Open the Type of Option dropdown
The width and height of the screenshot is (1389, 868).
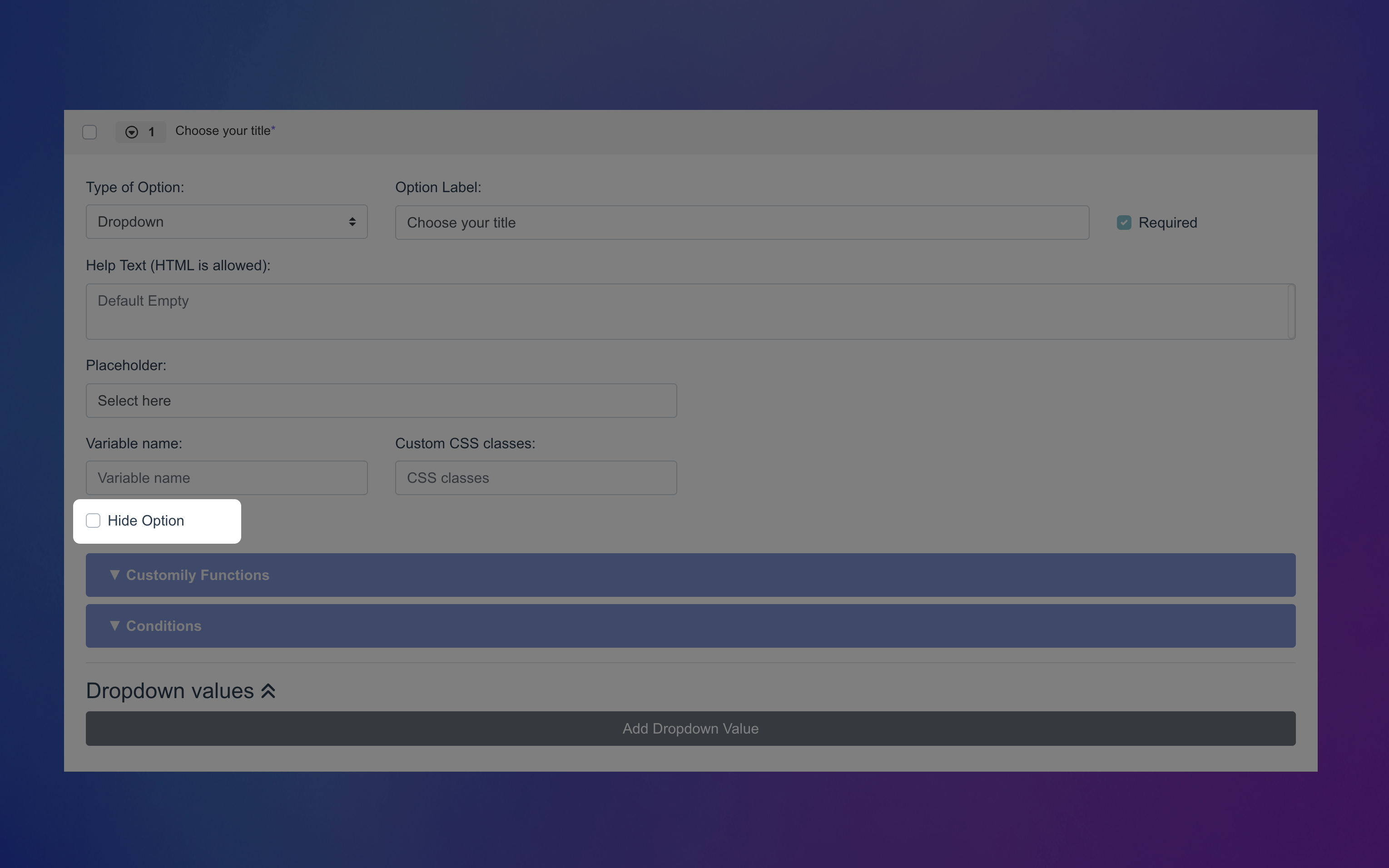pyautogui.click(x=226, y=222)
